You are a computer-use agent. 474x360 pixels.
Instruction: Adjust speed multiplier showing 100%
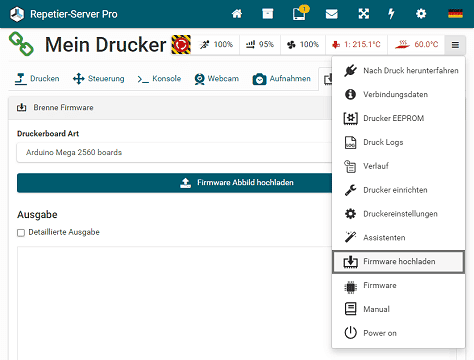coord(216,45)
